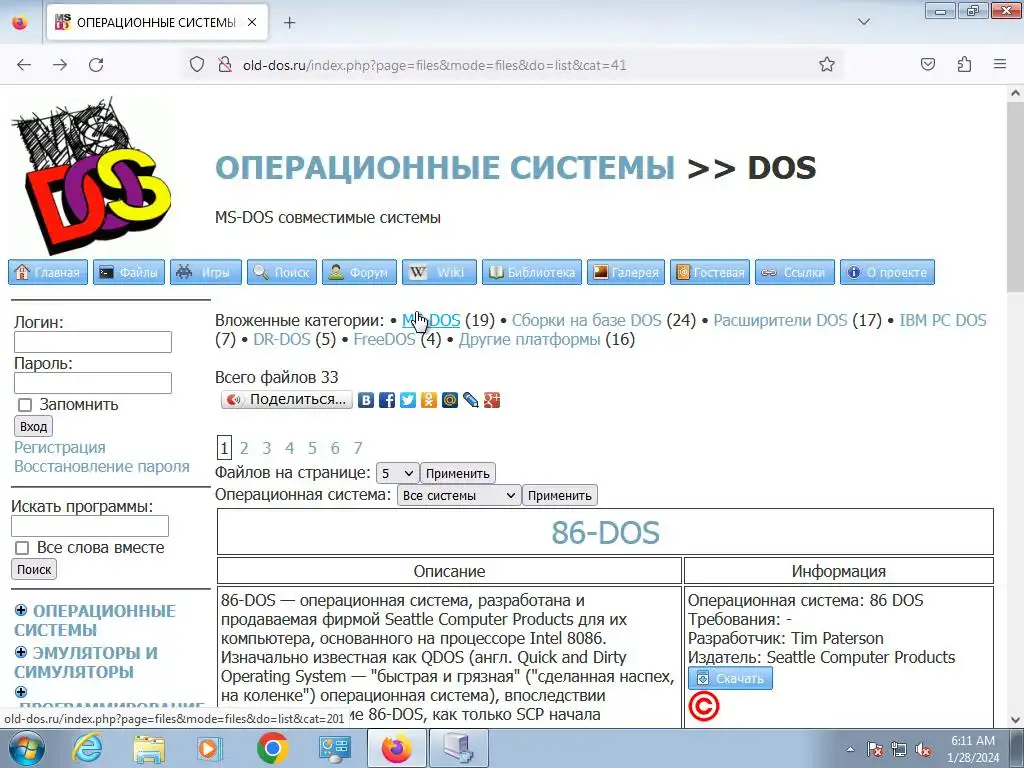Go back with browser back arrow
Screen dimensions: 1024x768
tap(24, 65)
